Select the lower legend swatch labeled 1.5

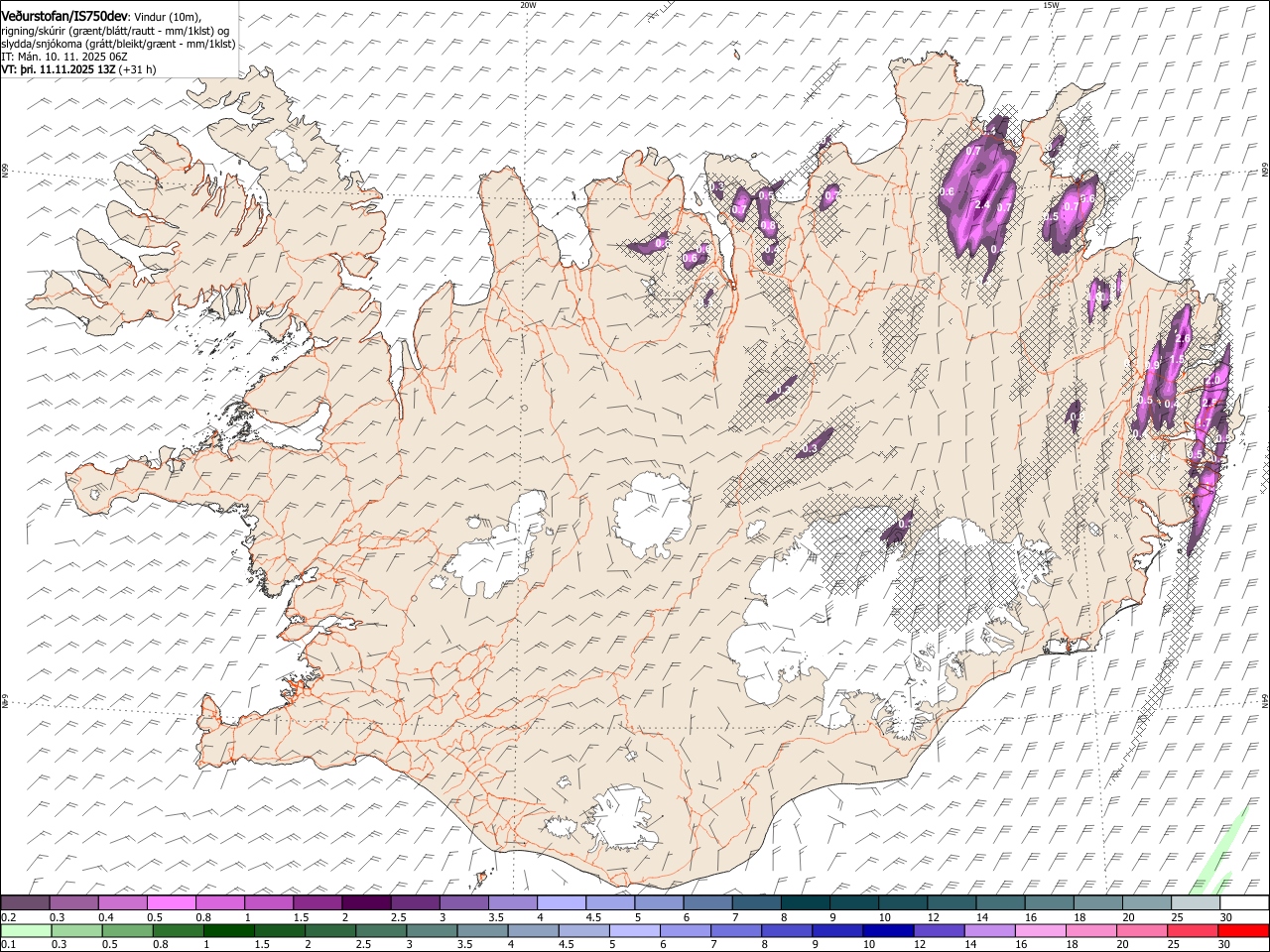pyautogui.click(x=279, y=931)
